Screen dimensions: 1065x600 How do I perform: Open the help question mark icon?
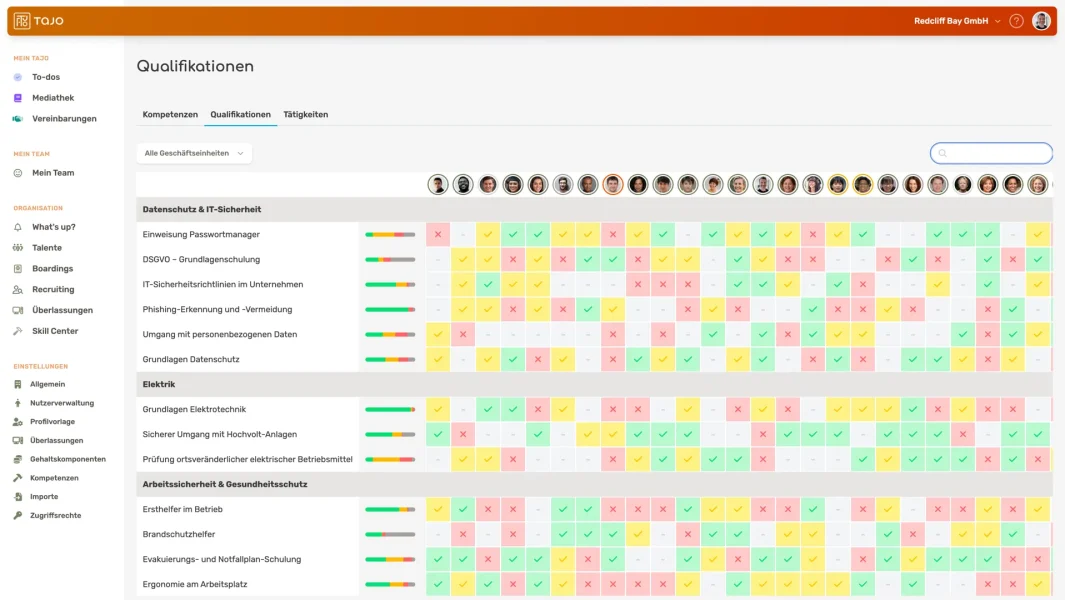[x=1016, y=21]
